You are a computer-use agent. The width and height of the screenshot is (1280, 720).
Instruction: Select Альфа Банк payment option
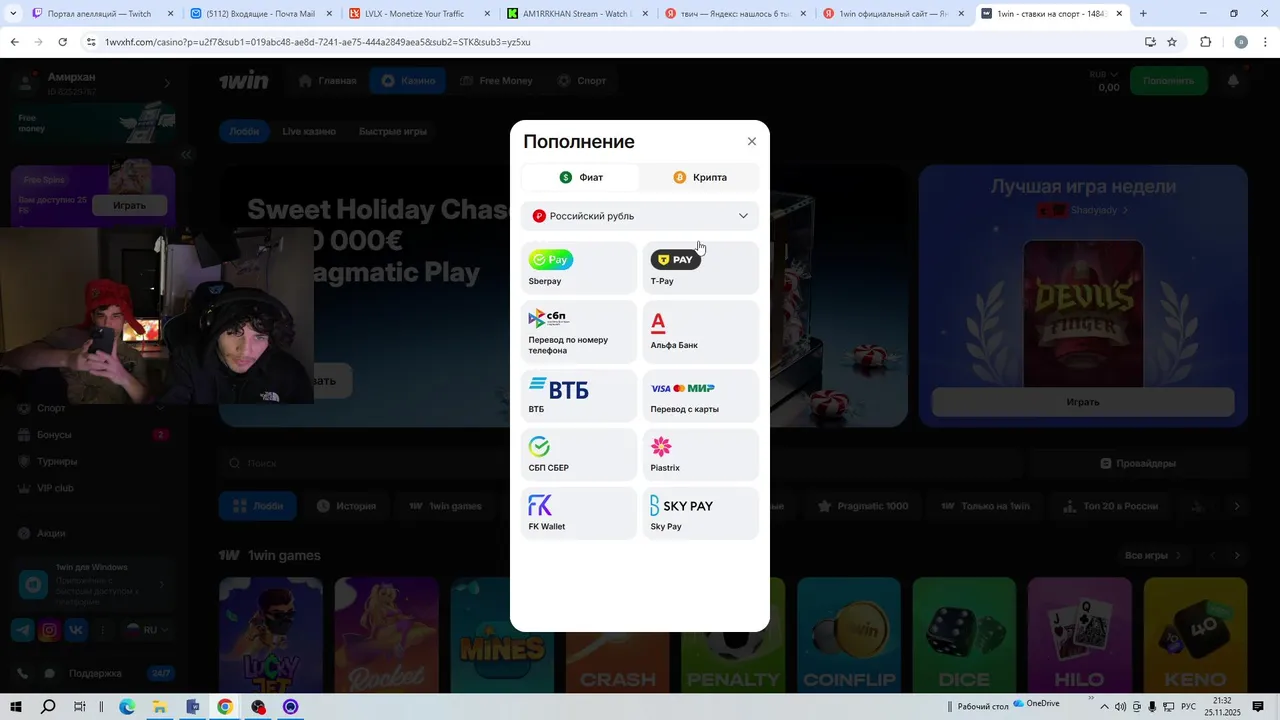tap(701, 332)
